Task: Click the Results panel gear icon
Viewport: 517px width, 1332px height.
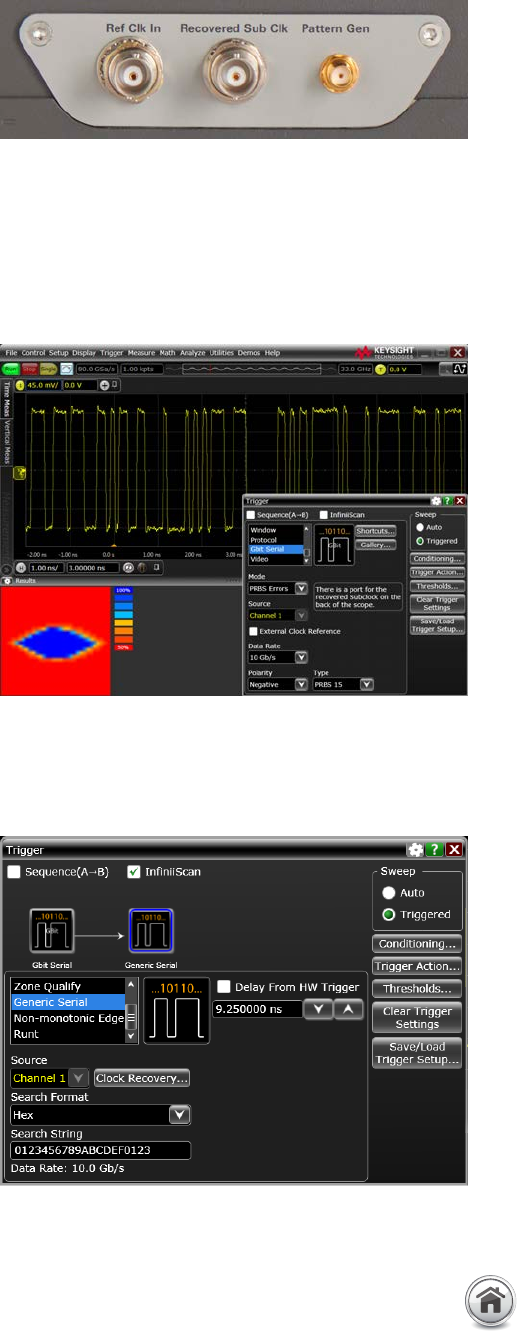Action: [x=8, y=581]
